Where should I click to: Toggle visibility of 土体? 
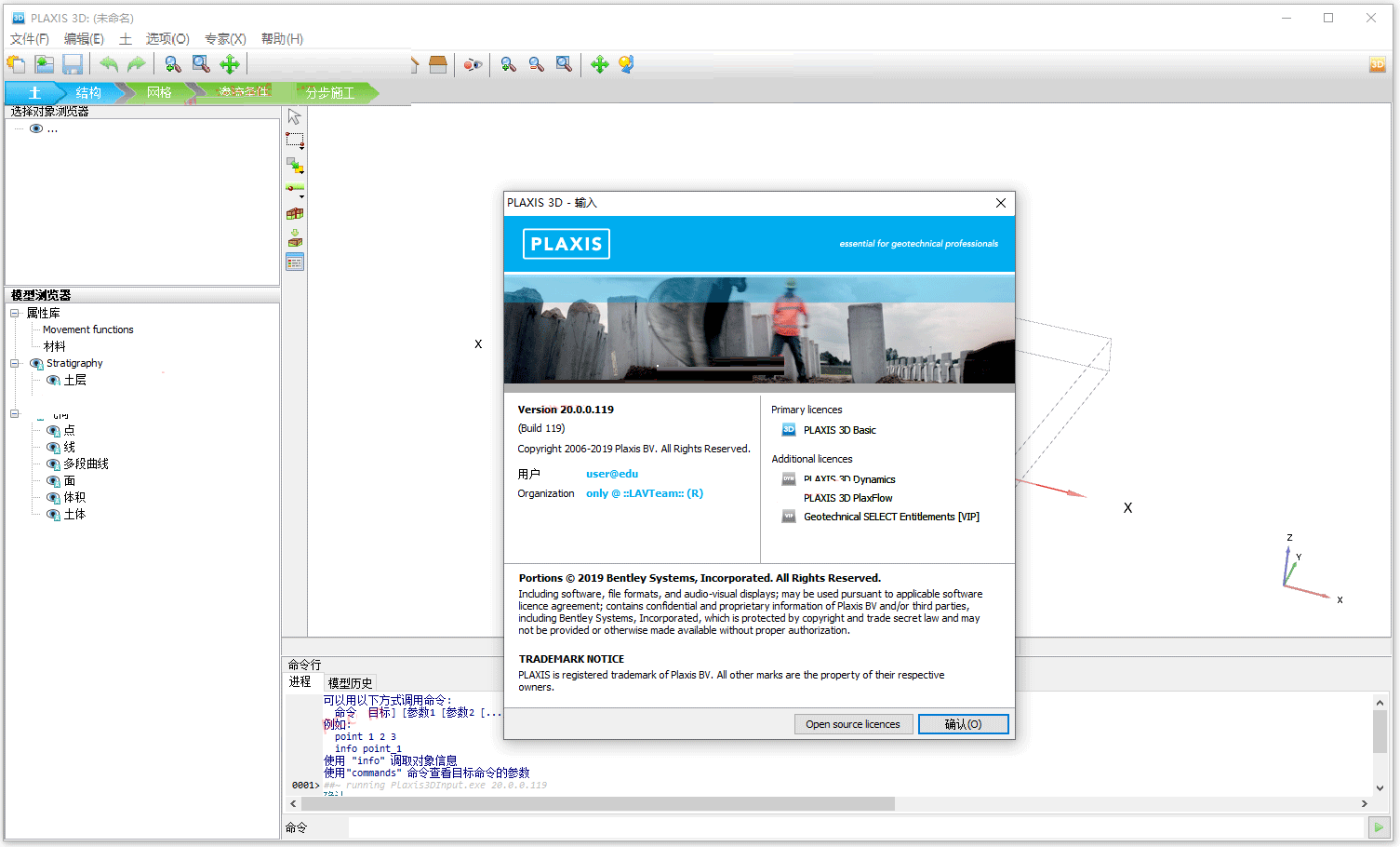[x=54, y=514]
